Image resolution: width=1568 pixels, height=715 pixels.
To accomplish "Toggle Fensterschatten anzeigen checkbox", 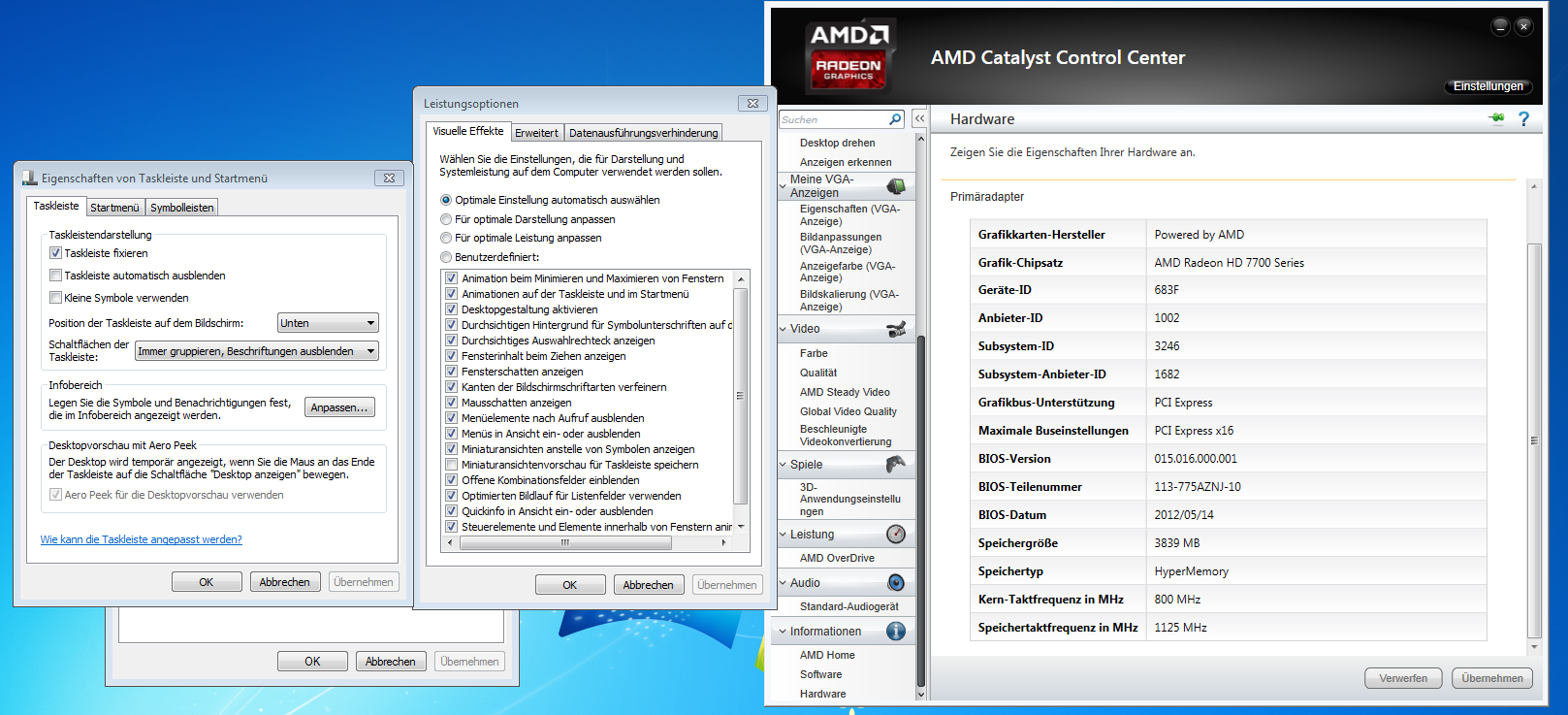I will (451, 372).
